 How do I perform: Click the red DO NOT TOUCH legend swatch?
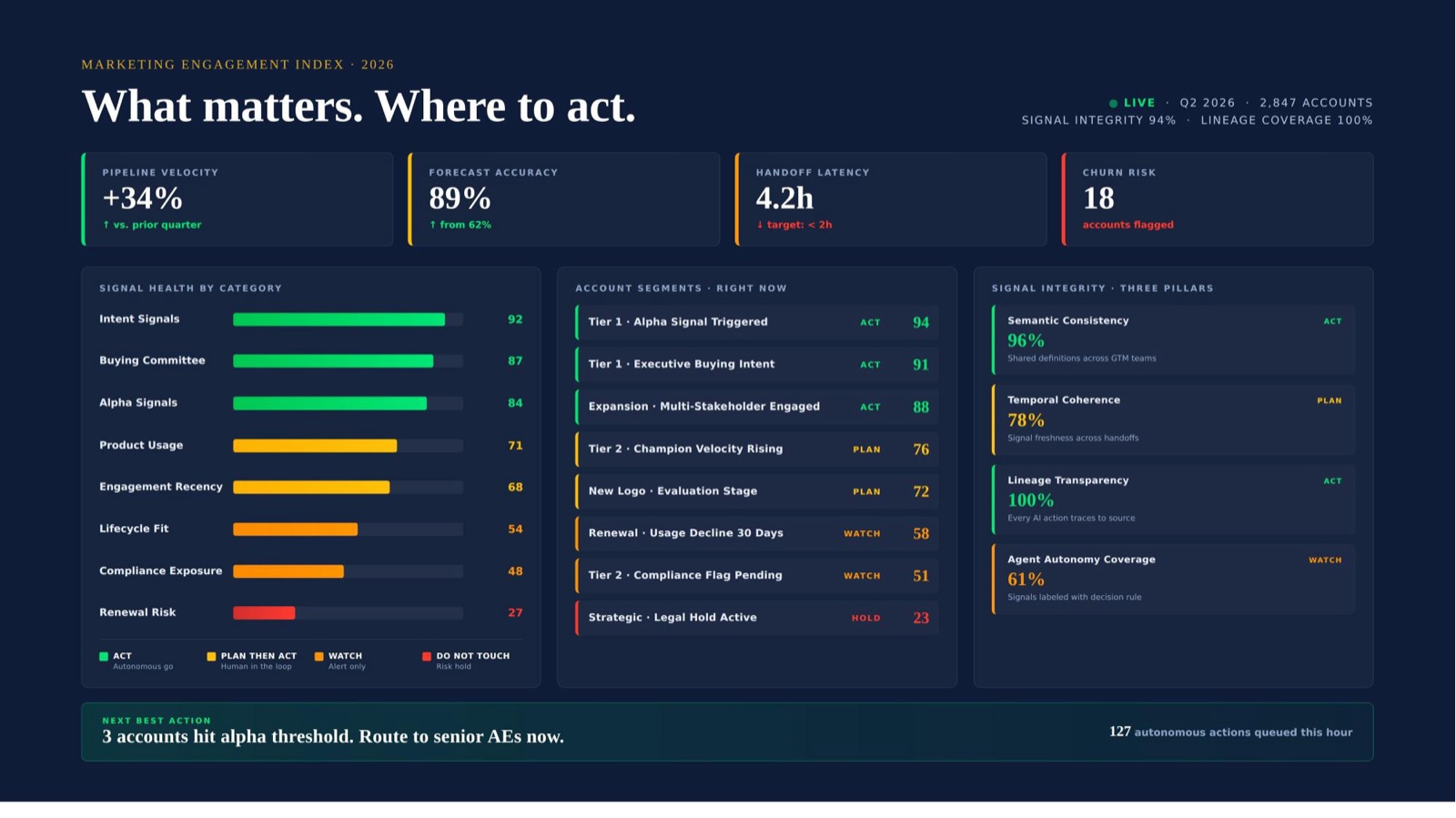(x=427, y=656)
